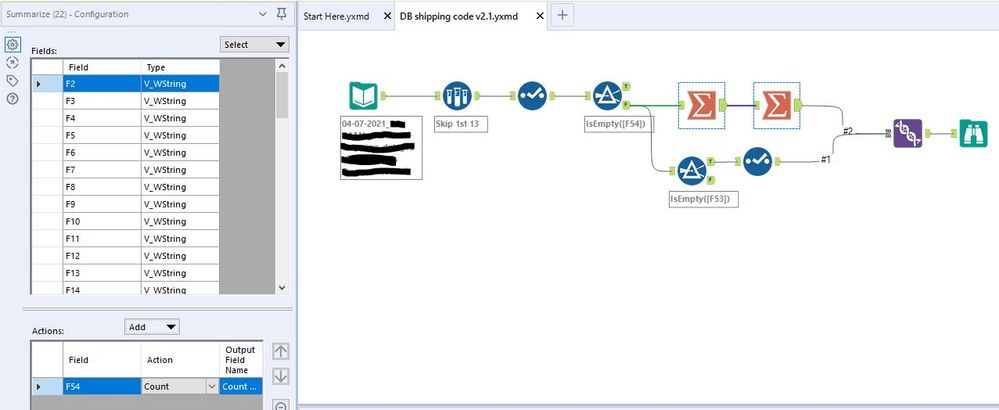Select the Select tool after Skip 1st 13
This screenshot has height=410, width=999.
532,96
